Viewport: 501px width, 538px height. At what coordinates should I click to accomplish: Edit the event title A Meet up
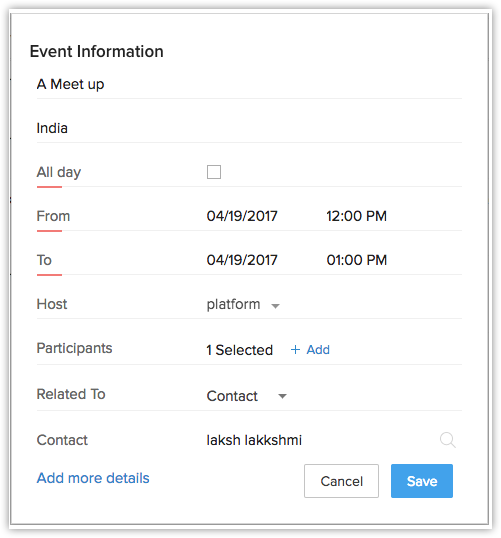pyautogui.click(x=249, y=84)
